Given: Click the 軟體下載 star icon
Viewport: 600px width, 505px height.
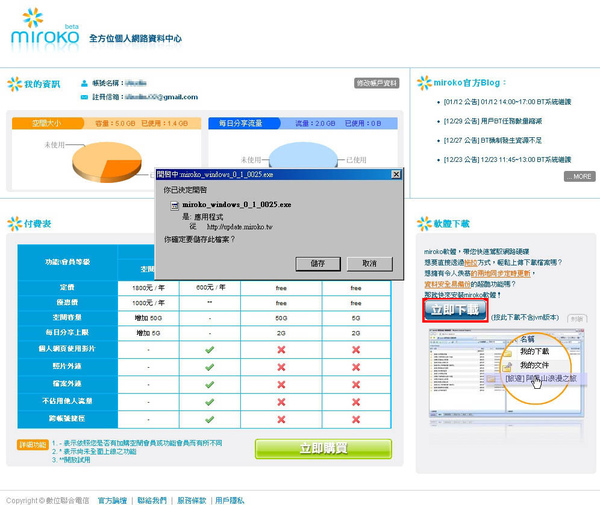Looking at the screenshot, I should (424, 224).
